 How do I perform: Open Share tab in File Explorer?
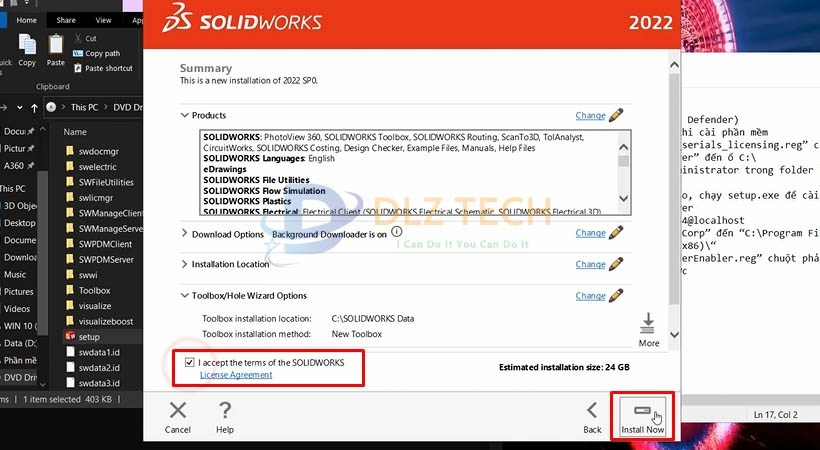tap(66, 20)
